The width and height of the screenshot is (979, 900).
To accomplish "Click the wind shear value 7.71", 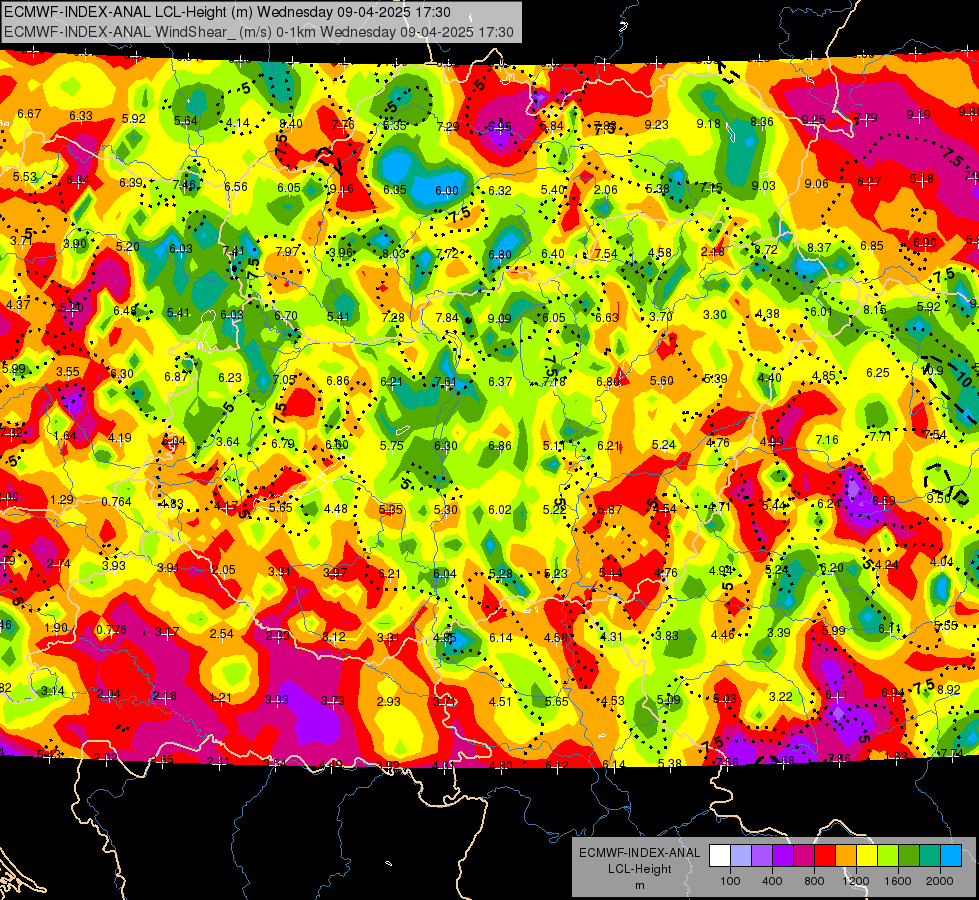I will tap(880, 437).
